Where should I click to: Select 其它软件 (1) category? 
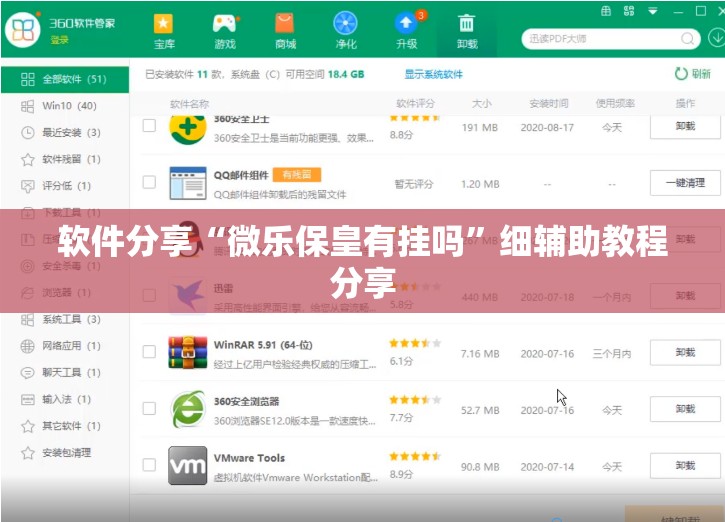click(x=65, y=426)
